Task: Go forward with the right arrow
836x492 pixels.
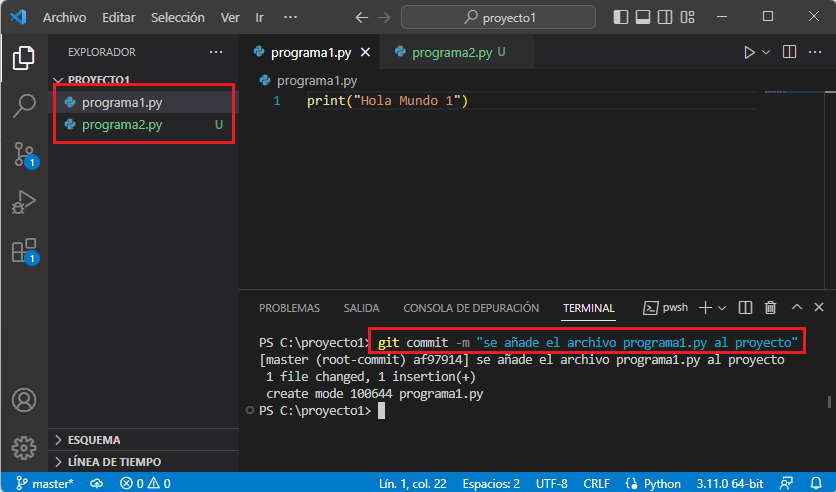Action: (x=384, y=18)
